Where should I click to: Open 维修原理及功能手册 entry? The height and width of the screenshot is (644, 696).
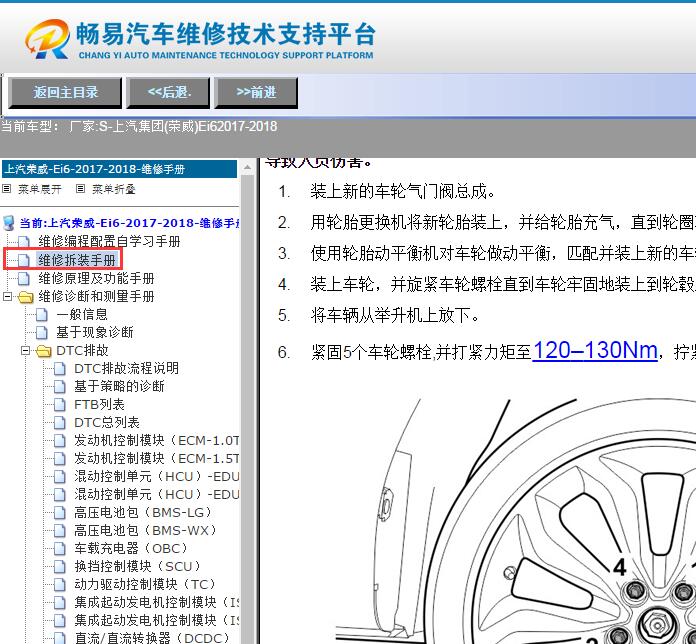(96, 278)
